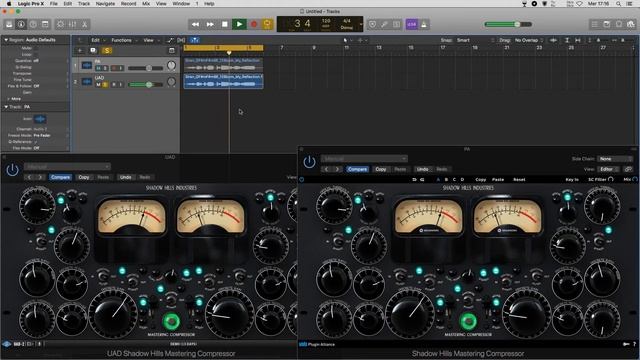Open the Loop Browser icon

pyautogui.click(x=619, y=24)
